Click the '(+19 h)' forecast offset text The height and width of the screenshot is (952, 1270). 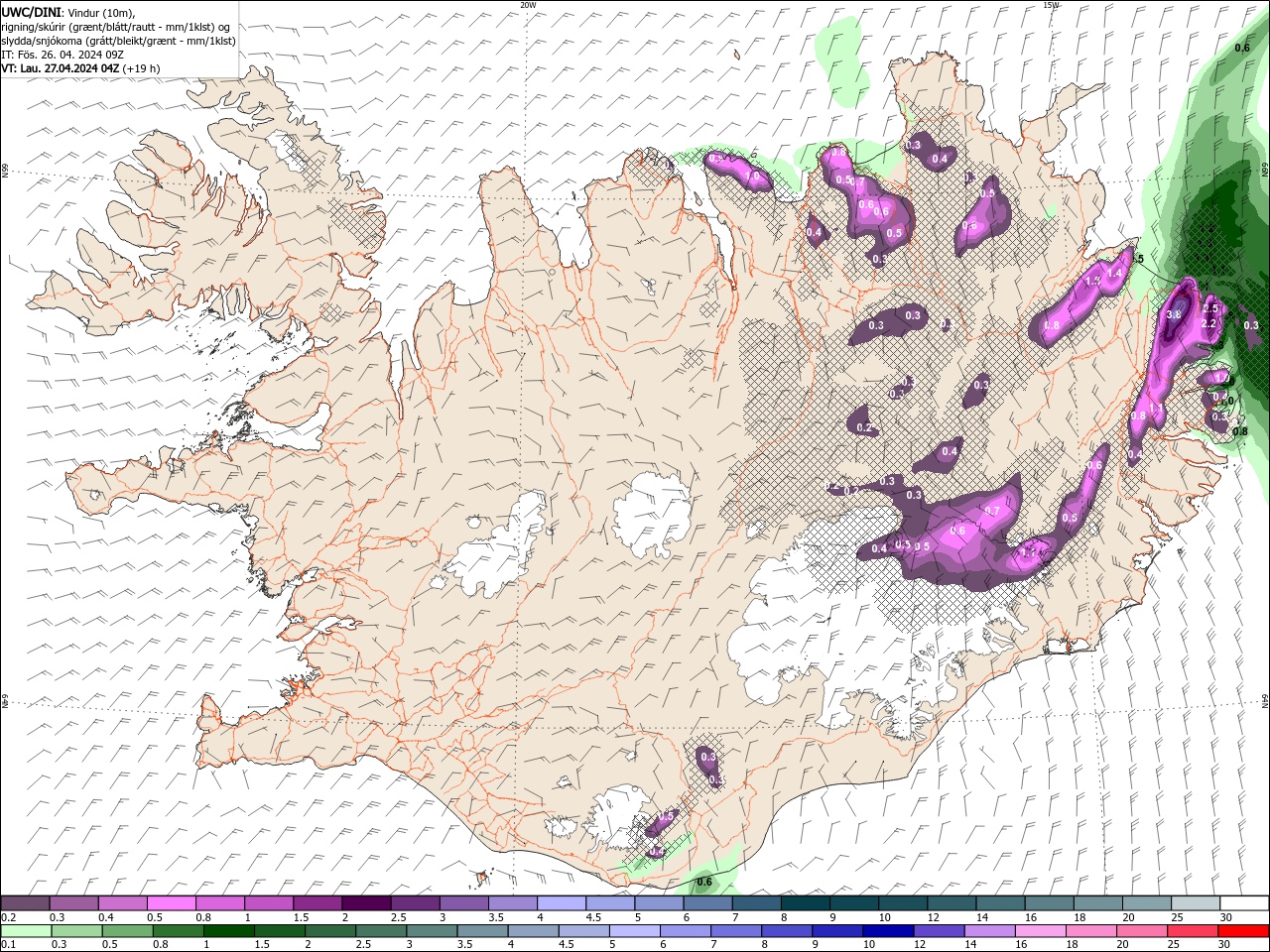coord(142,68)
